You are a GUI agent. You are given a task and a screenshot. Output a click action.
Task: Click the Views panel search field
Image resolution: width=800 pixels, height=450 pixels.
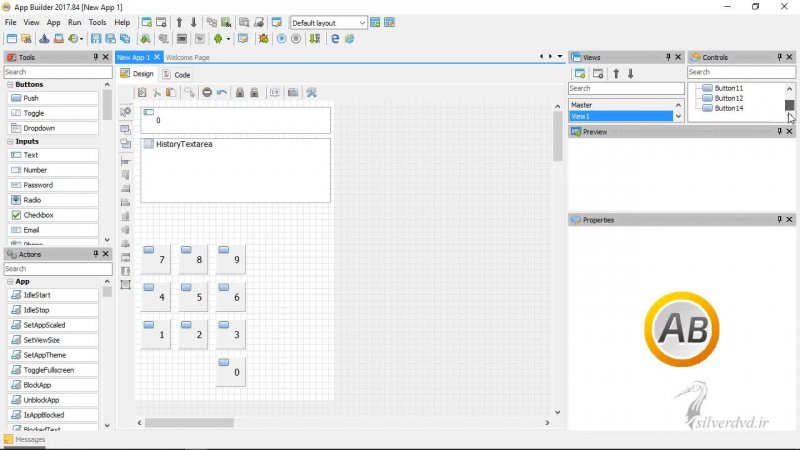click(x=626, y=88)
